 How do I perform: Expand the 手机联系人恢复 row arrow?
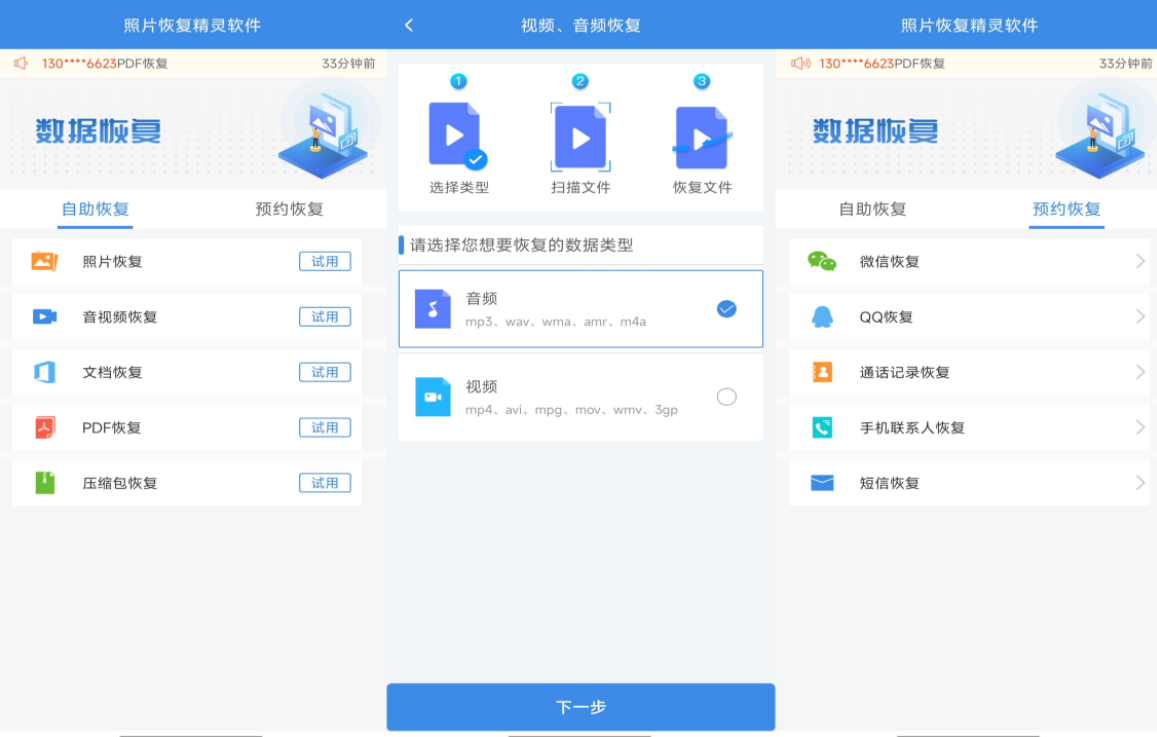coord(1140,428)
